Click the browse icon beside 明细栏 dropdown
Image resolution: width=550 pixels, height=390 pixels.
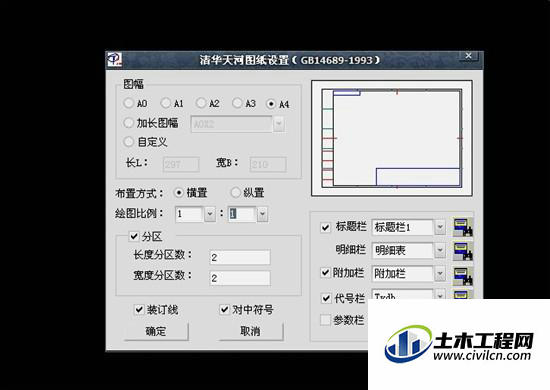click(463, 251)
